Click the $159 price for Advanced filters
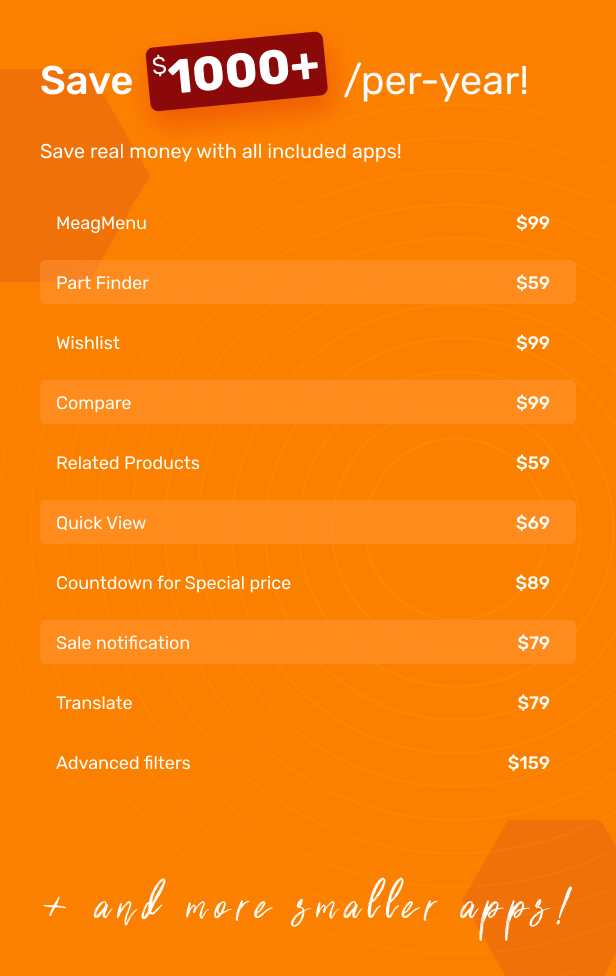The width and height of the screenshot is (616, 976). coord(528,762)
